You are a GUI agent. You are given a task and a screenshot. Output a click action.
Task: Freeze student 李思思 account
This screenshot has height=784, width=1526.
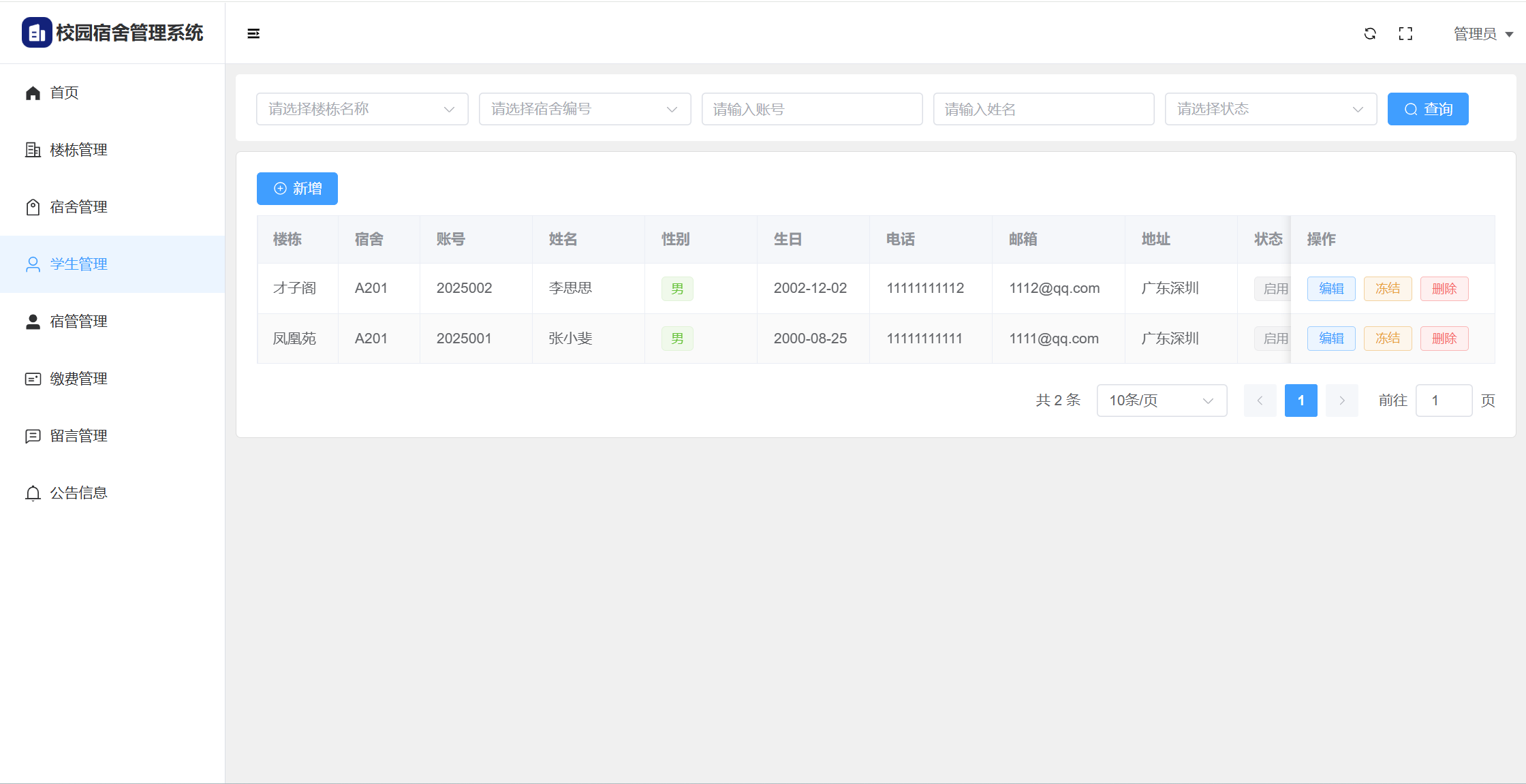(x=1387, y=289)
